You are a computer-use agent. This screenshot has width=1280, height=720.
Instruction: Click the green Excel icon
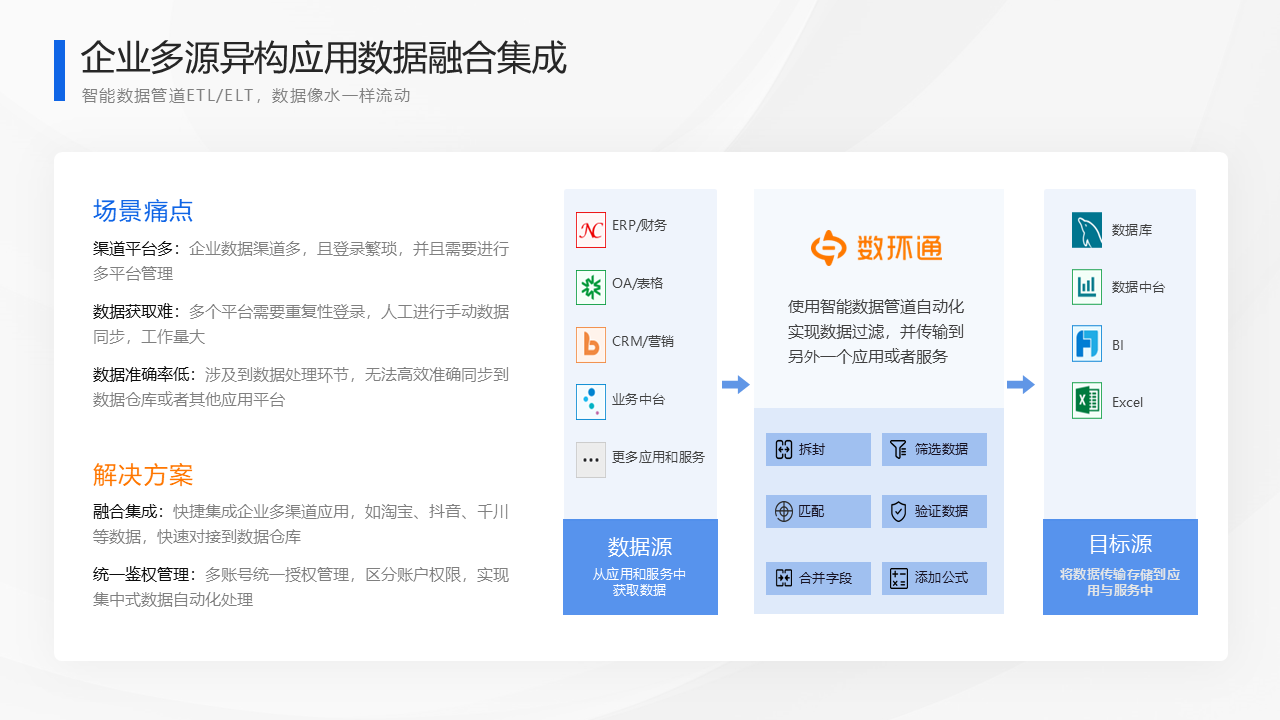[1087, 401]
